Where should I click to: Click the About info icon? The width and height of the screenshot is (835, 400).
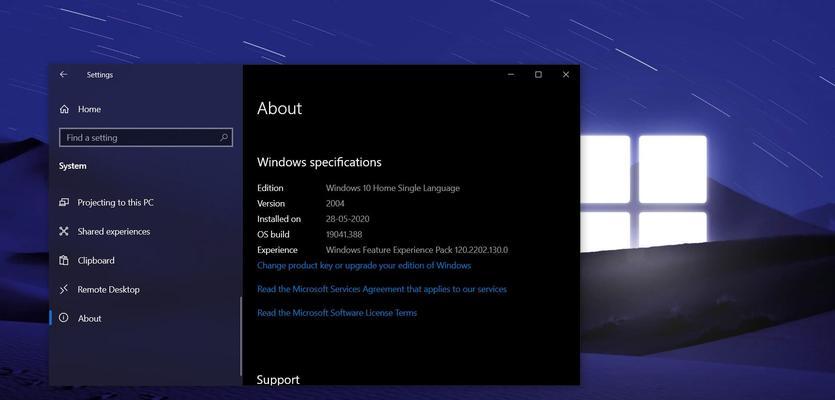64,318
